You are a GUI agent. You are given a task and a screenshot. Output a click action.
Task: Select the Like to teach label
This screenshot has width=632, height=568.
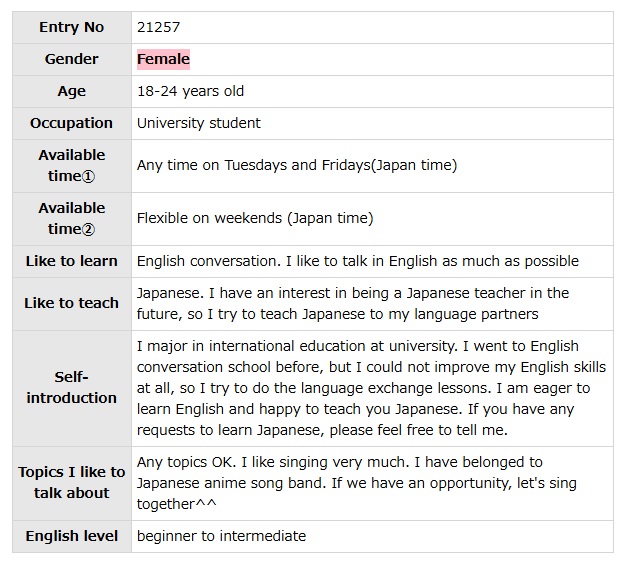click(72, 303)
